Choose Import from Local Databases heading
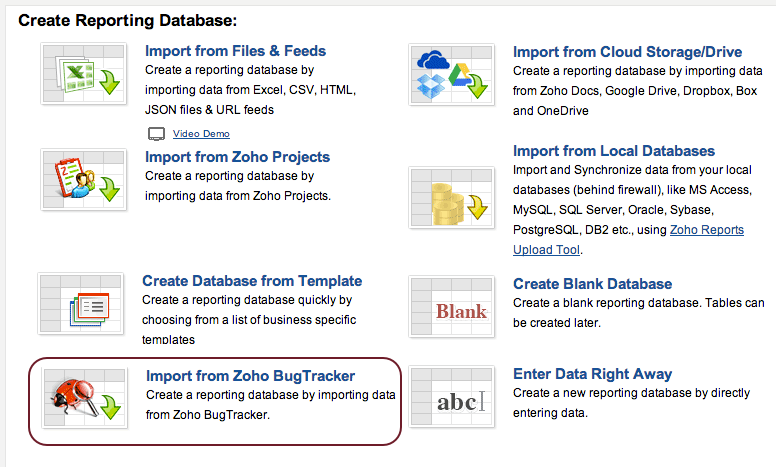Screen dimensions: 776x467 point(614,151)
